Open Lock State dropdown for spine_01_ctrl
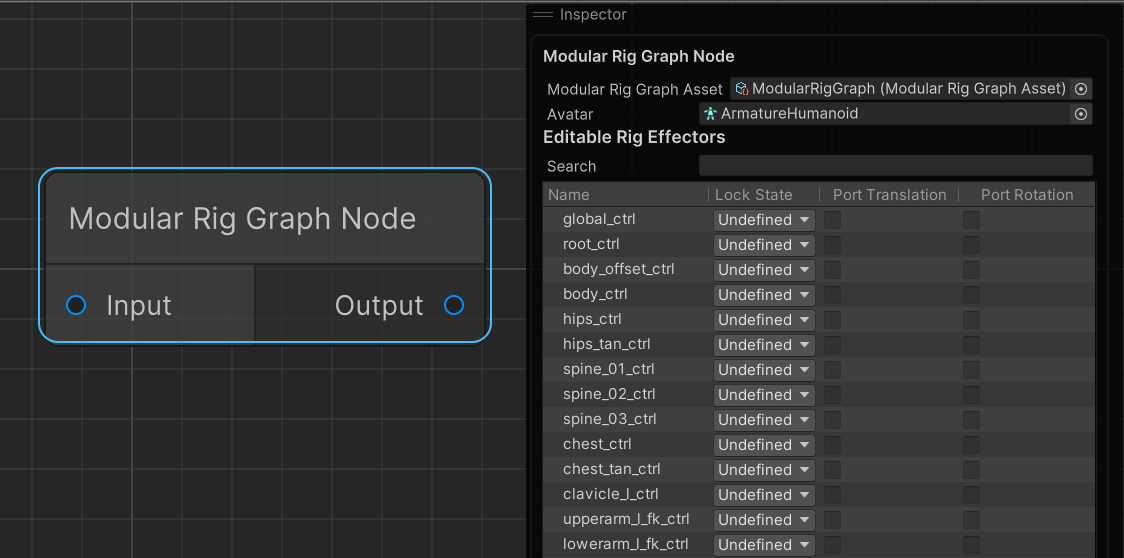Viewport: 1124px width, 558px height. click(764, 369)
